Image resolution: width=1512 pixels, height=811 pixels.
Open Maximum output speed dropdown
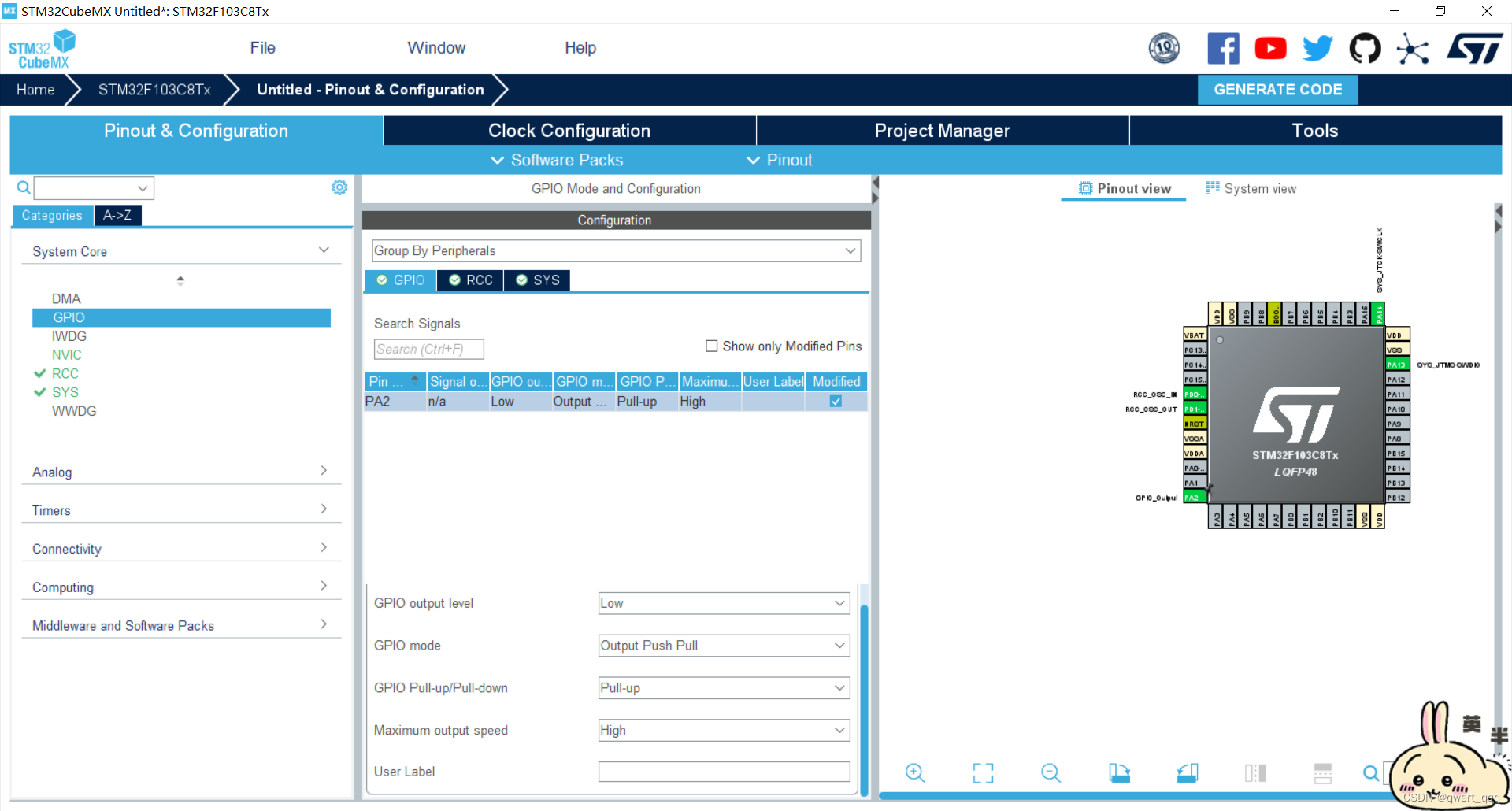pos(724,730)
